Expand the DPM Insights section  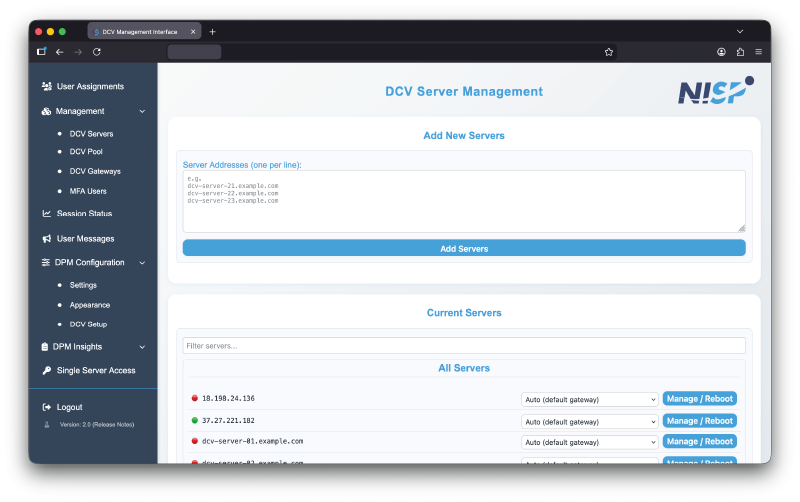pos(142,347)
